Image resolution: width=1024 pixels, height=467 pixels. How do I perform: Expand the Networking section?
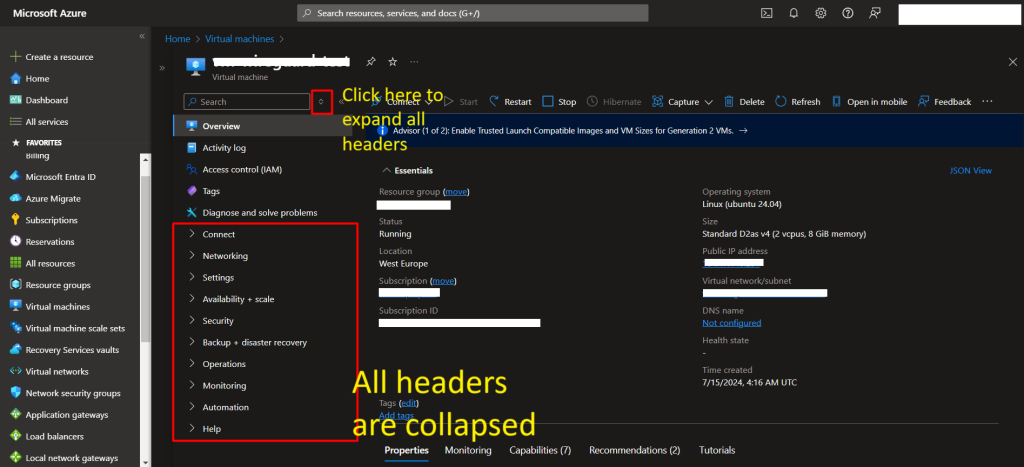pyautogui.click(x=225, y=256)
